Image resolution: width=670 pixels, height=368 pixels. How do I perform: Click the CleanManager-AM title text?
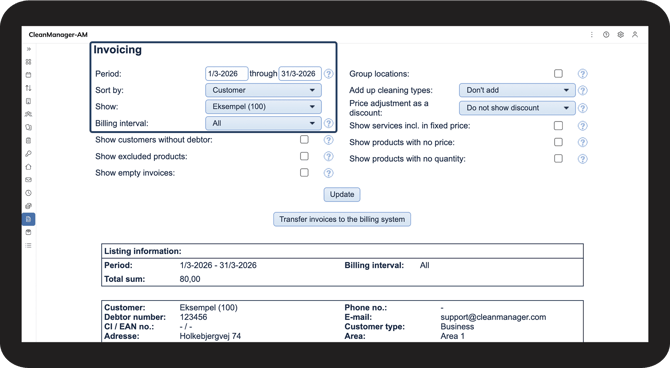point(58,35)
